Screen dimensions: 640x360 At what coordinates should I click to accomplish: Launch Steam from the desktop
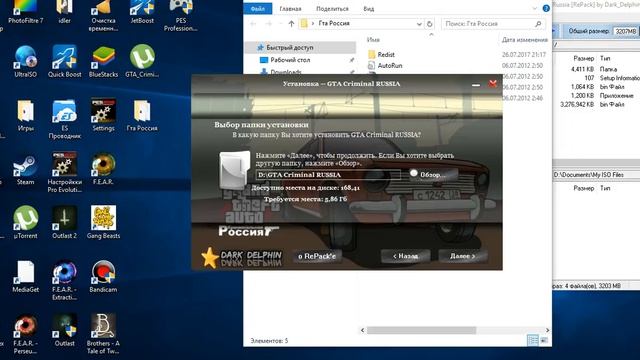[x=25, y=169]
